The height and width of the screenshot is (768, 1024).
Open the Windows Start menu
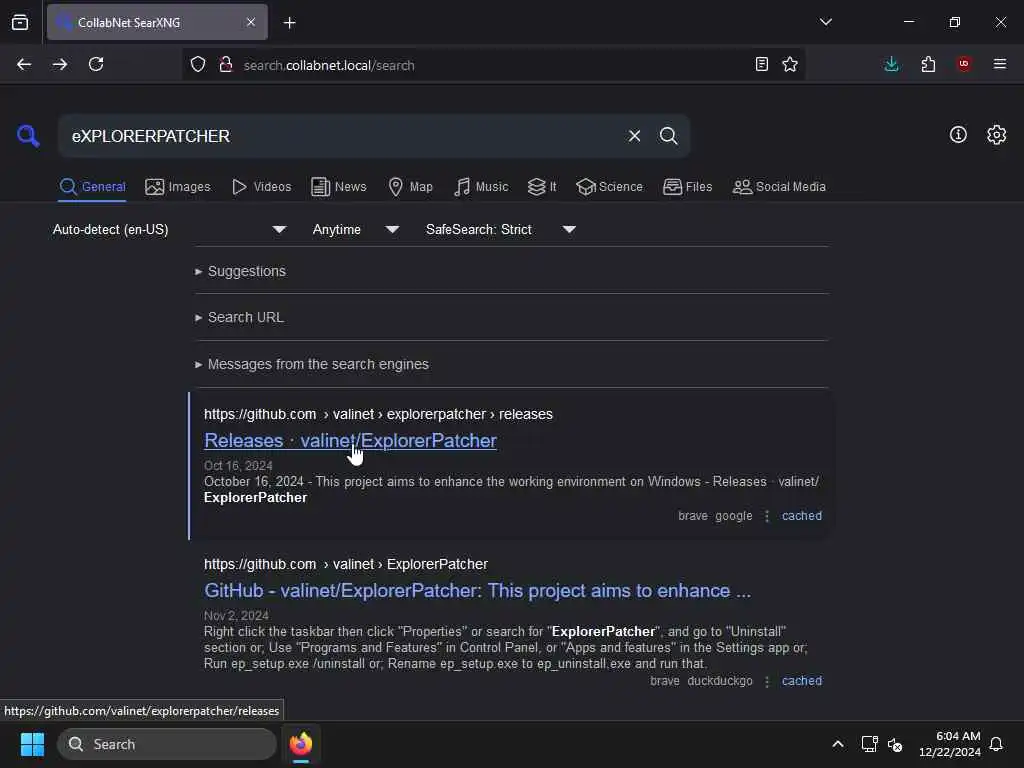(x=32, y=744)
